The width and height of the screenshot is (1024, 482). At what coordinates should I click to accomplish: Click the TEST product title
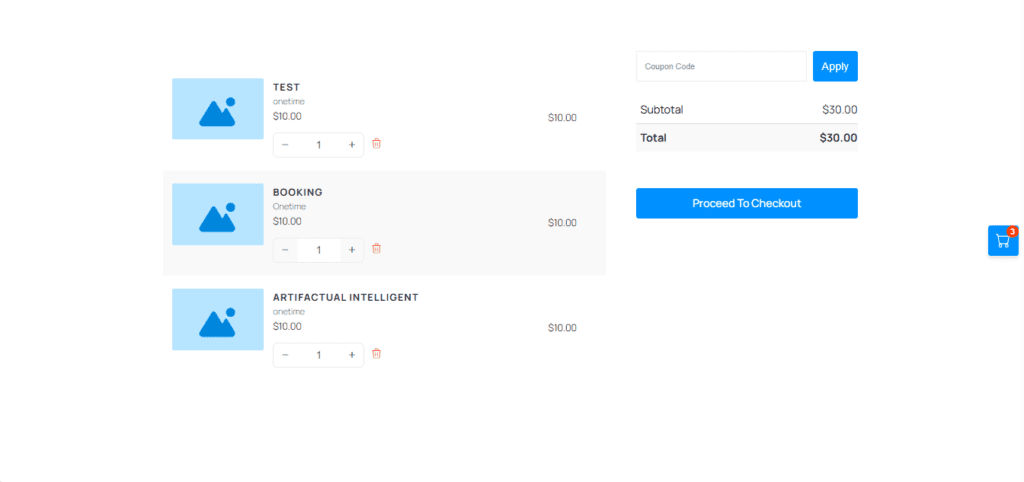pos(286,87)
